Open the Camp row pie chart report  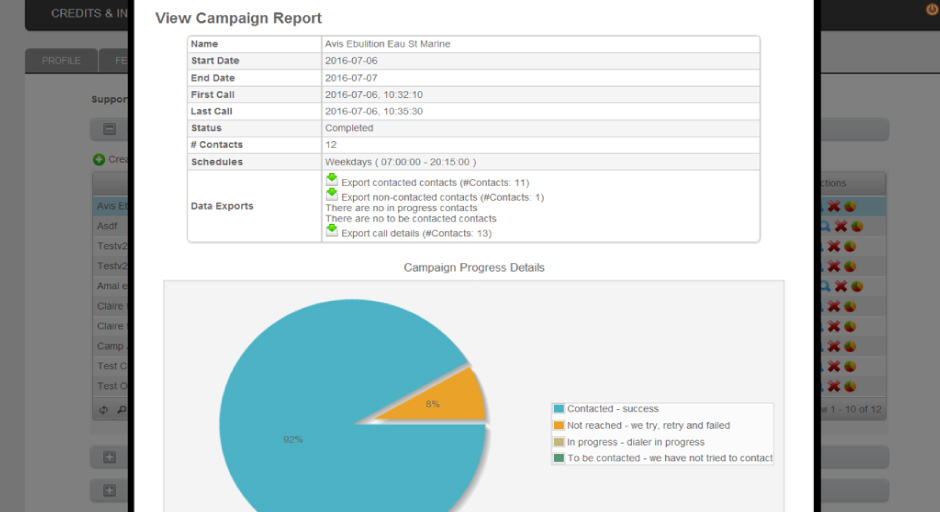tap(850, 346)
